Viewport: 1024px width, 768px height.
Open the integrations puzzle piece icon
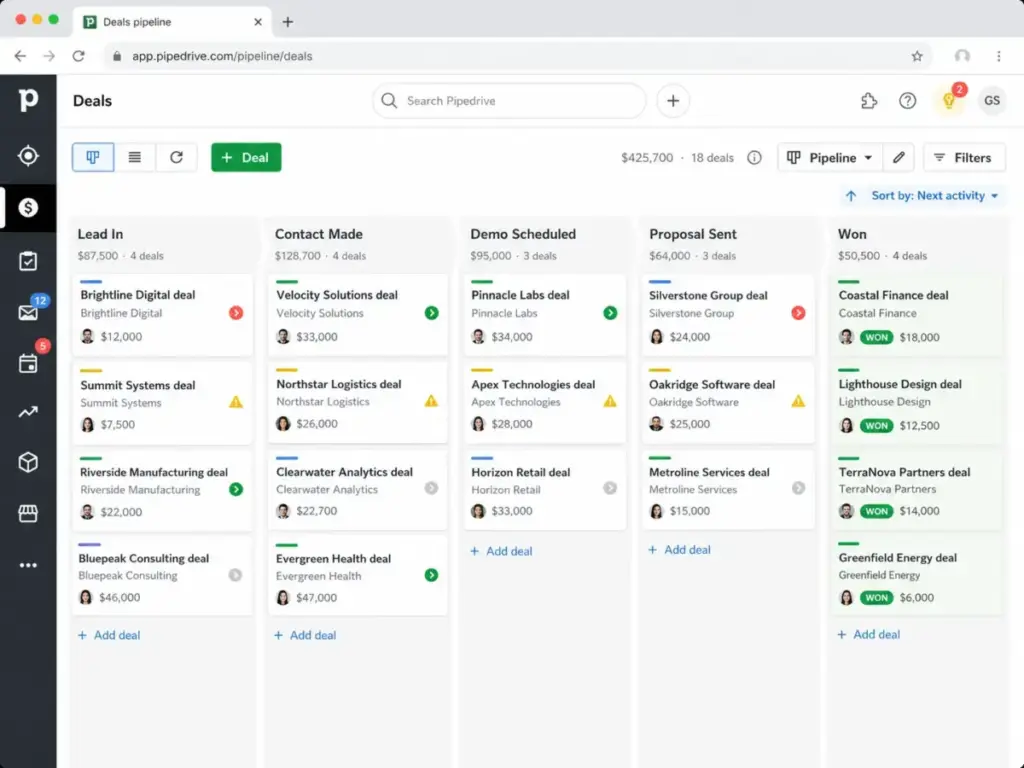pos(869,101)
